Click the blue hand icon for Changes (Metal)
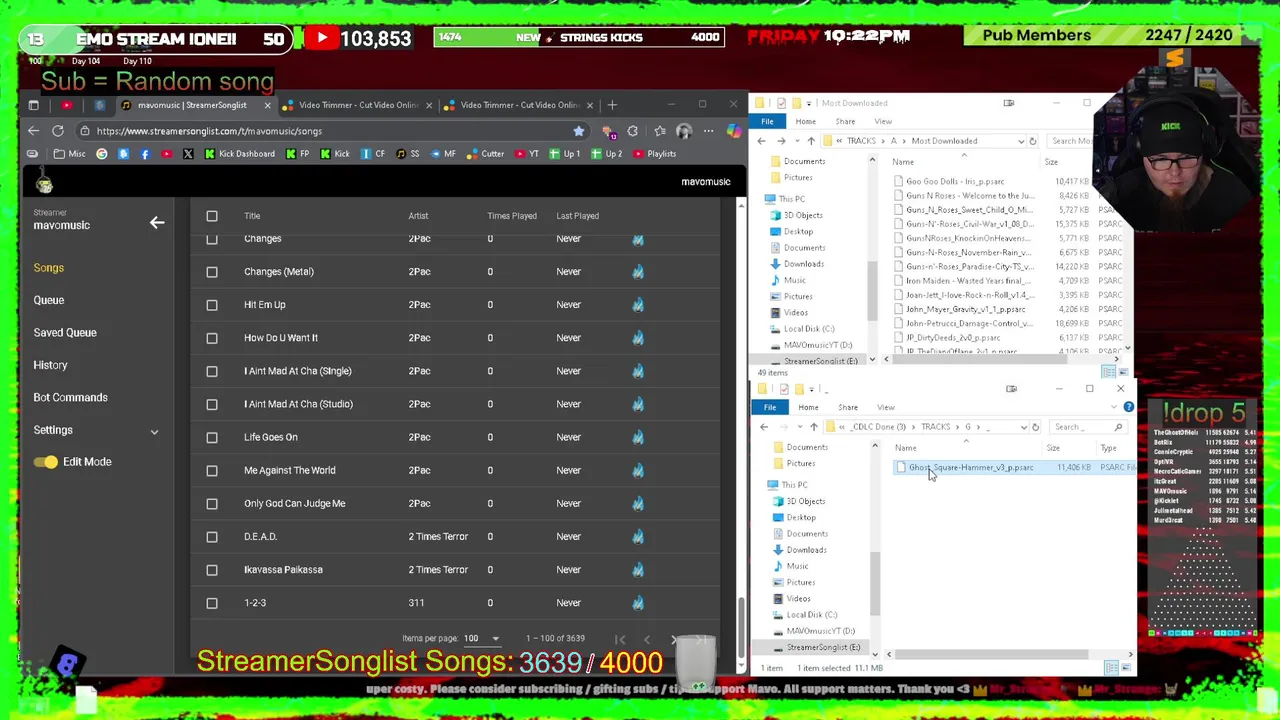 638,271
